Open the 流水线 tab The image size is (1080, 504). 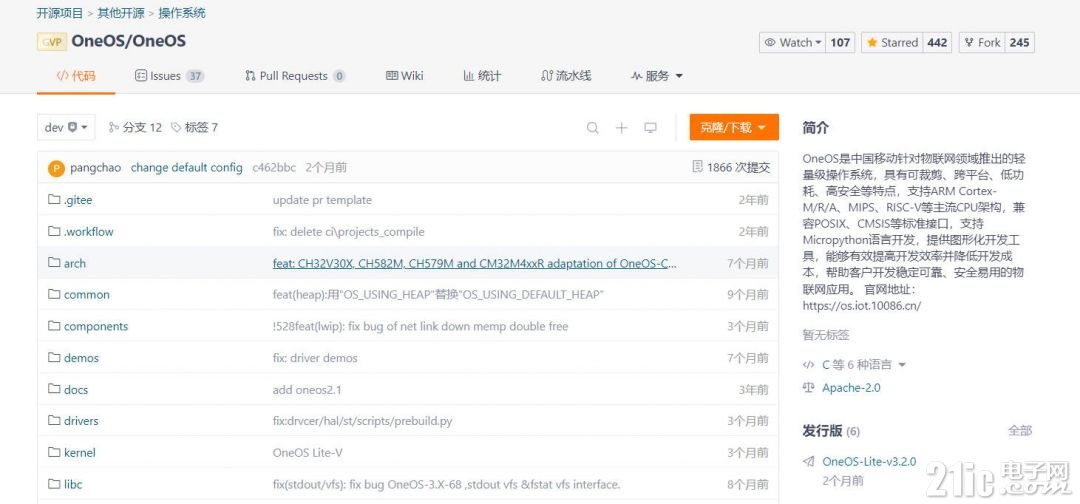coord(566,76)
